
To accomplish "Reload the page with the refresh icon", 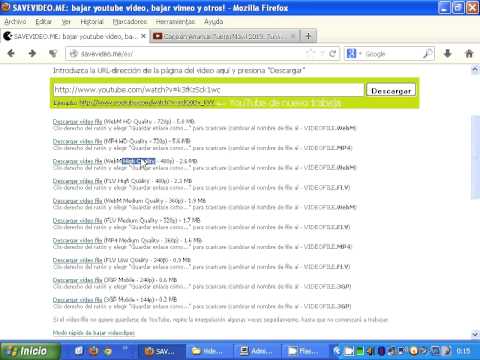I will 332,53.
